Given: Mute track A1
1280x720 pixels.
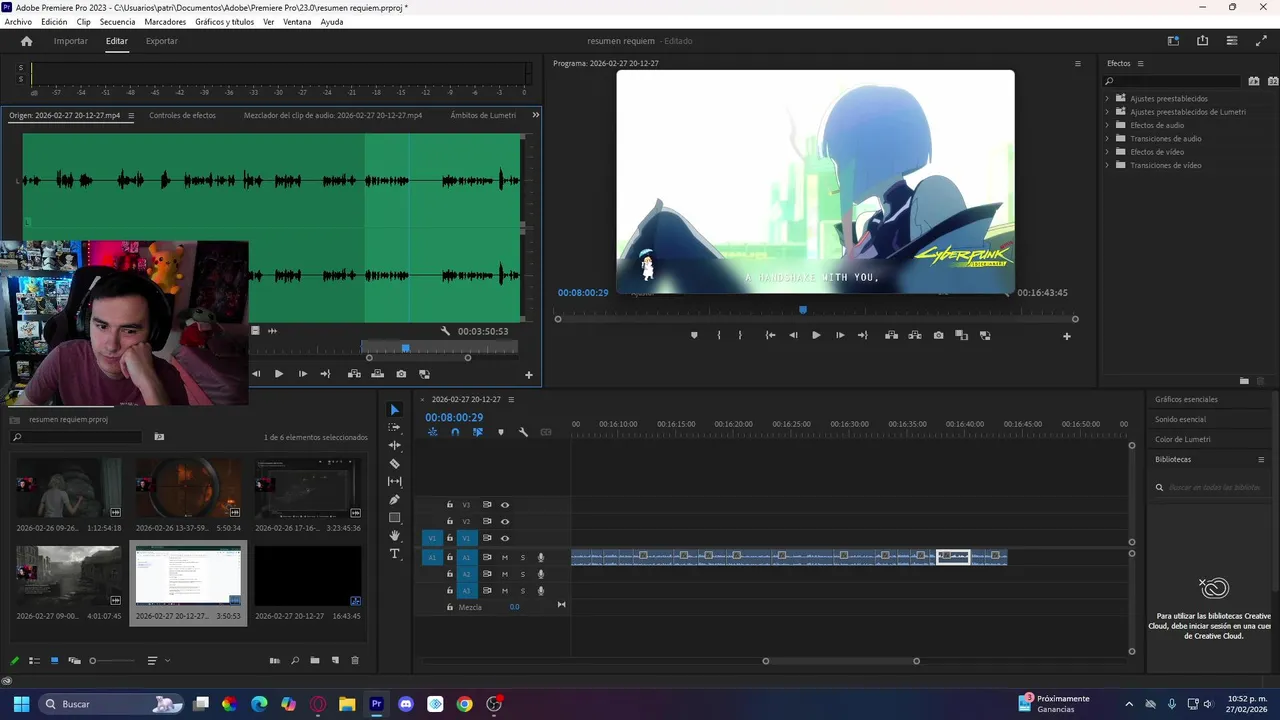Looking at the screenshot, I should 505,558.
